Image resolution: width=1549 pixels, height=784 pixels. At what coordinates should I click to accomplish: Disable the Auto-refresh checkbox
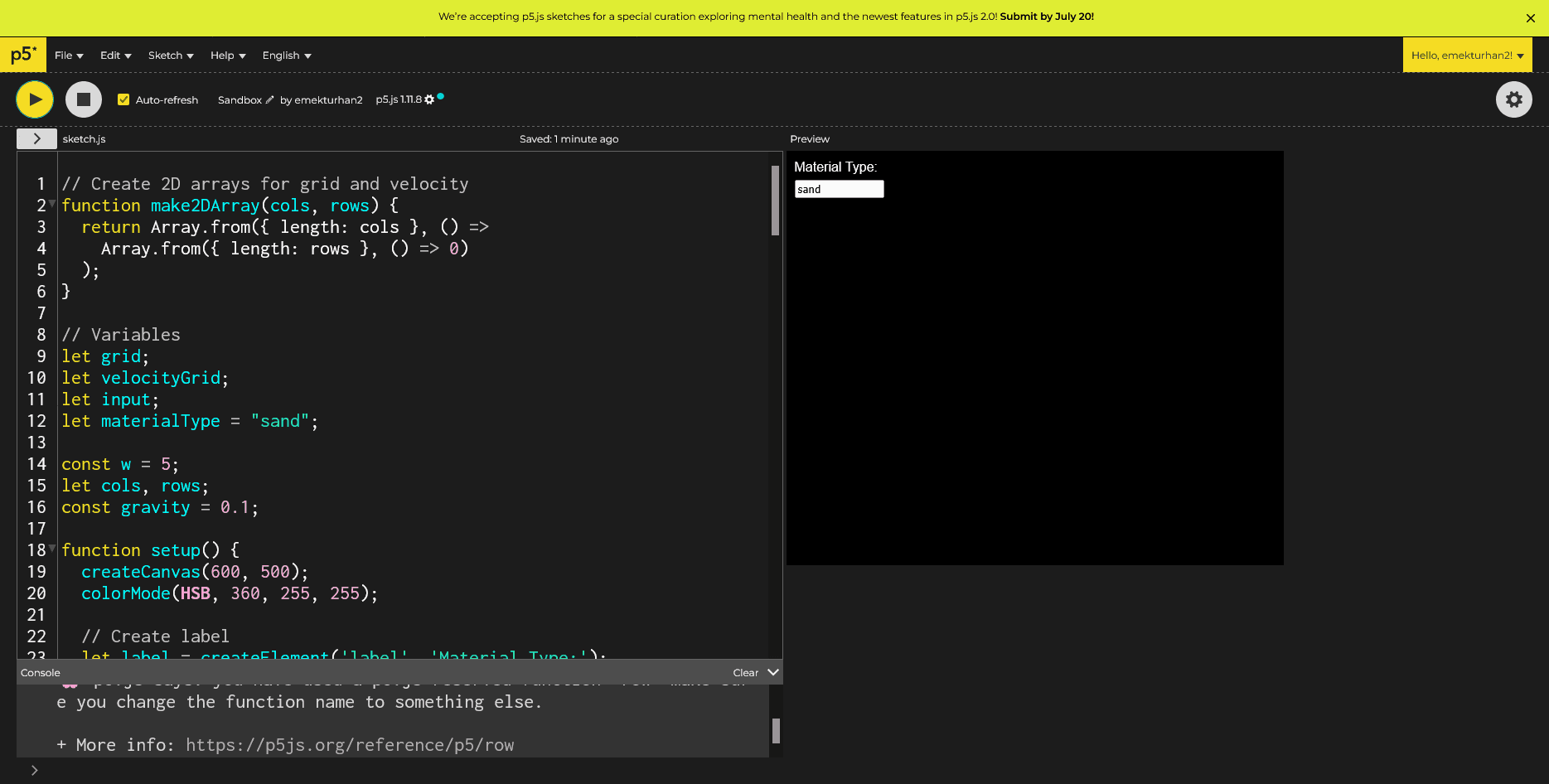(x=123, y=99)
